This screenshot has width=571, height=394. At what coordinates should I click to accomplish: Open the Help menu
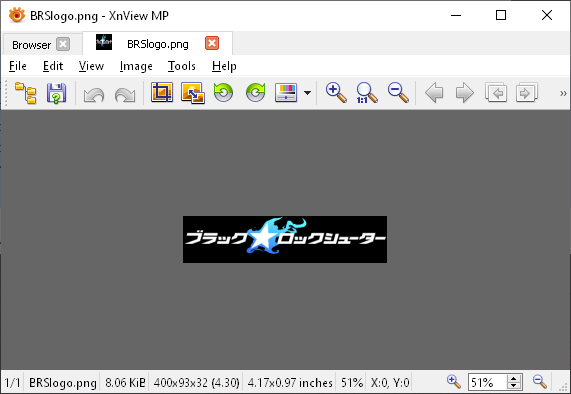pyautogui.click(x=224, y=66)
